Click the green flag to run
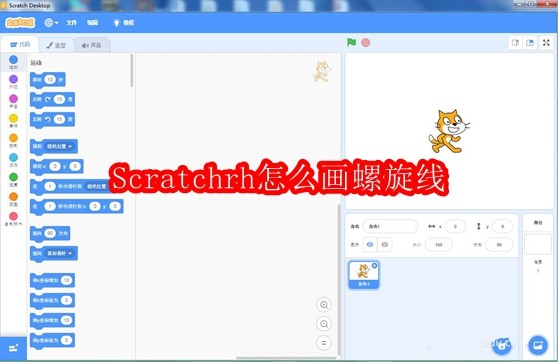 click(352, 42)
